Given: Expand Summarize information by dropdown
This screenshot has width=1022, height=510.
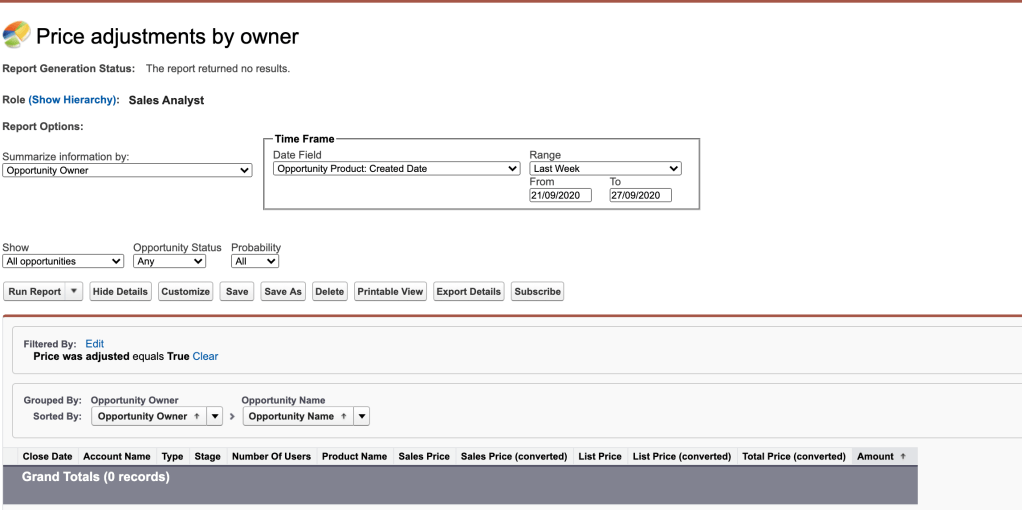Looking at the screenshot, I should (x=127, y=171).
